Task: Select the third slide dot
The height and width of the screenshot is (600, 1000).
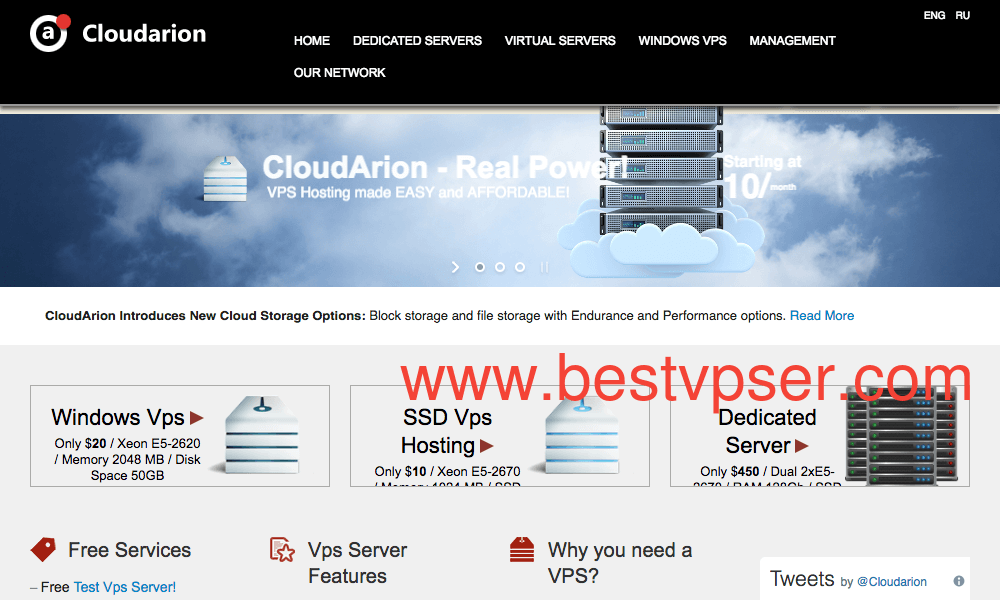Action: click(520, 267)
